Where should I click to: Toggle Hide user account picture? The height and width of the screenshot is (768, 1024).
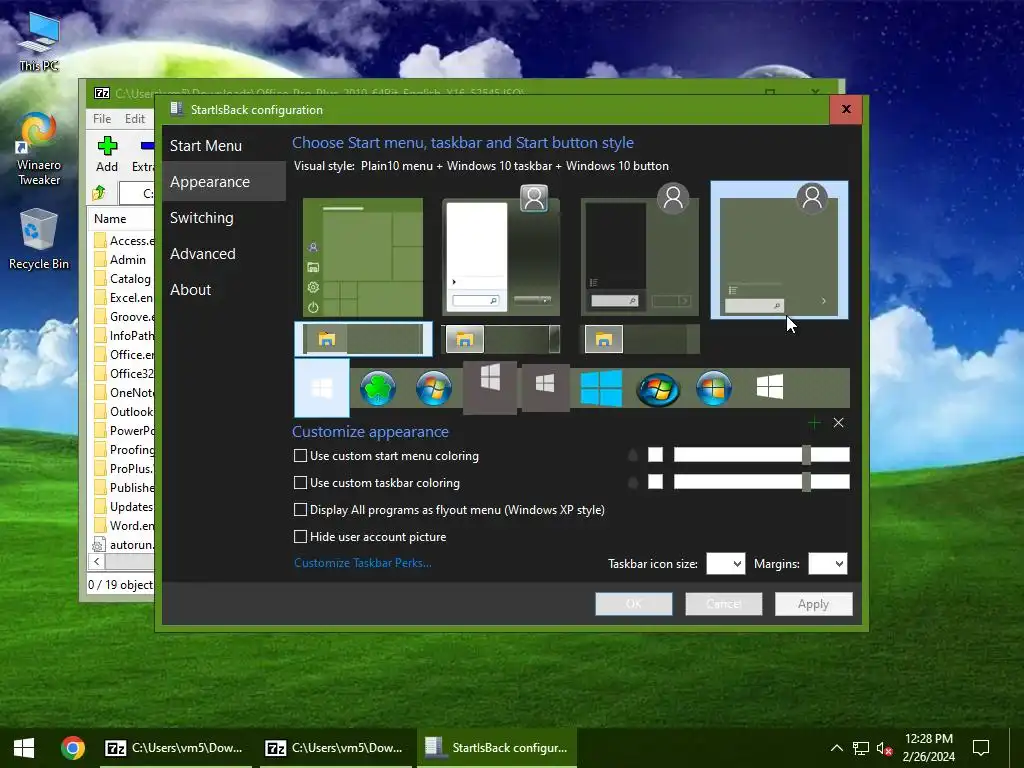point(300,537)
